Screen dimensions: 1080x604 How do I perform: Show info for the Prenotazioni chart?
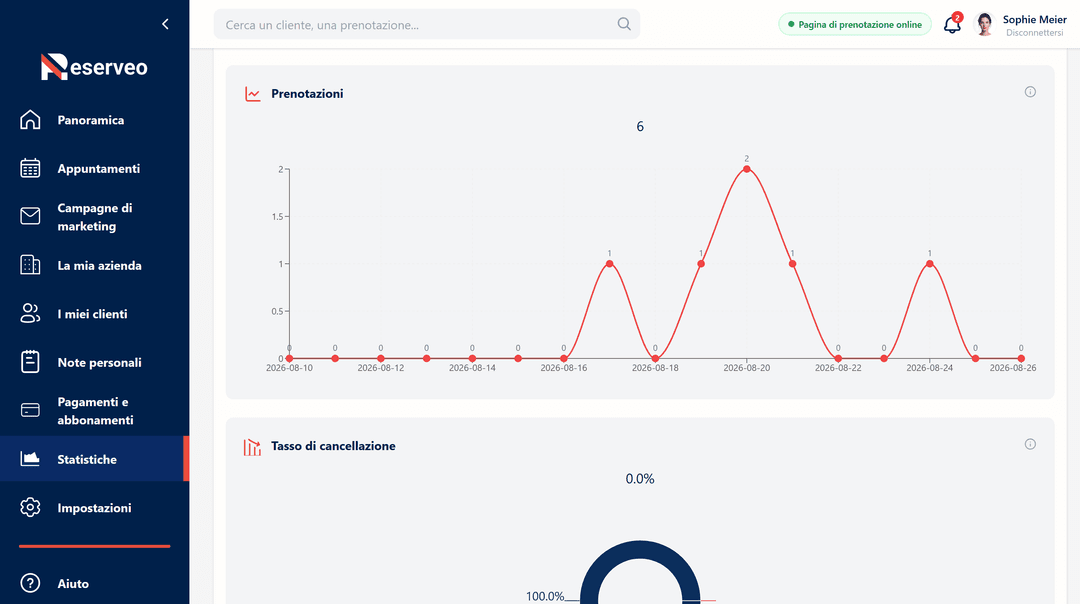pyautogui.click(x=1030, y=92)
